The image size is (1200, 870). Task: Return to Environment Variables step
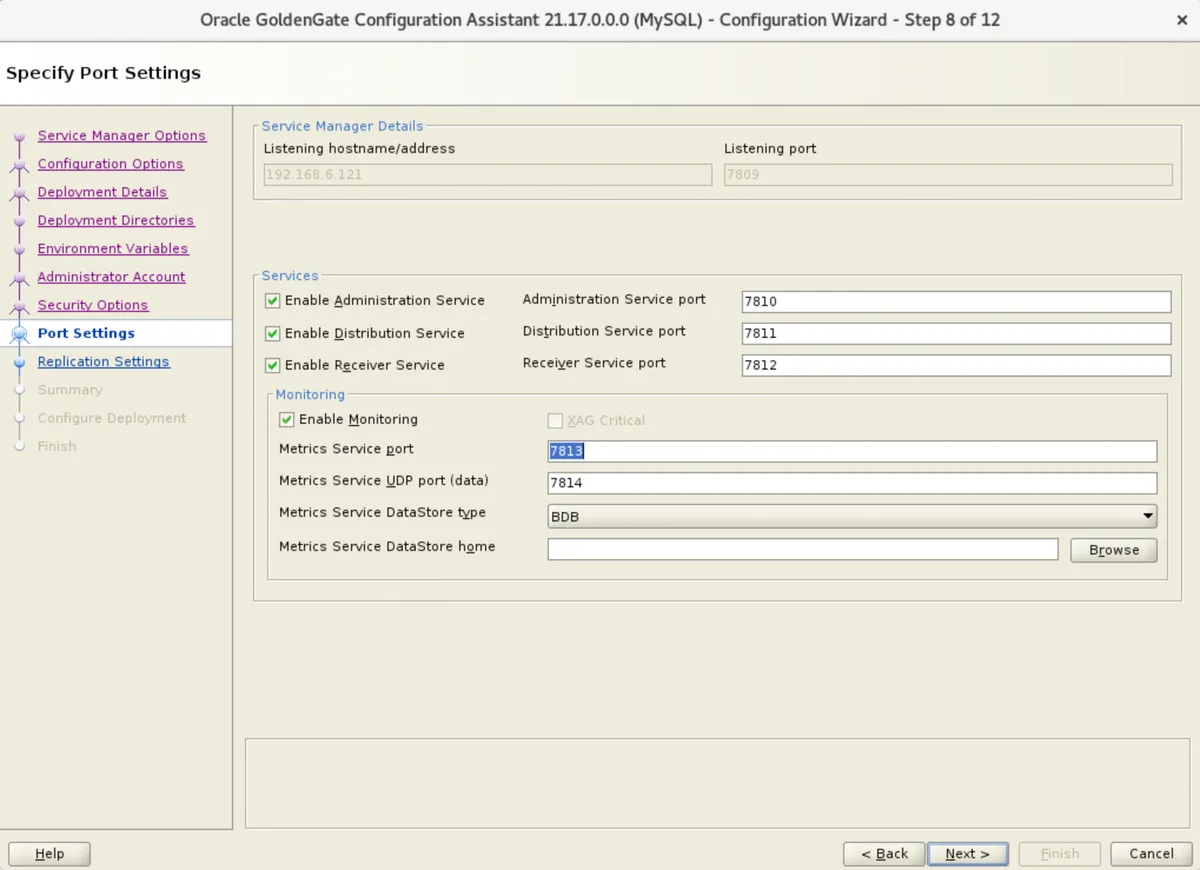tap(112, 248)
